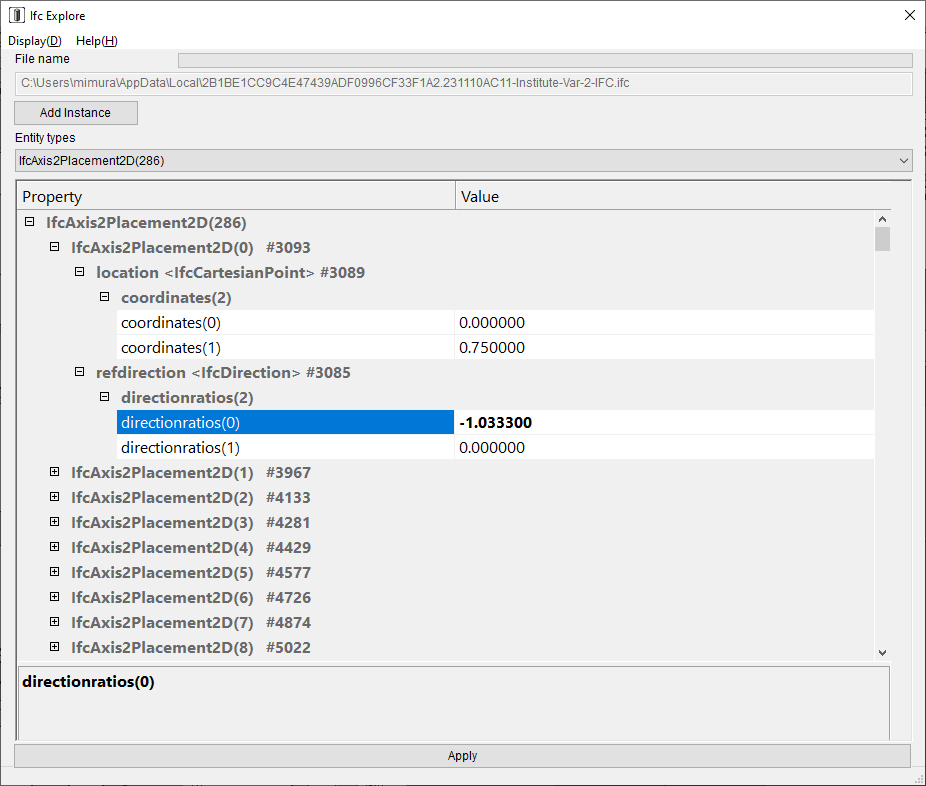Collapse the IfcAxis2Placement2D(286) root node
This screenshot has width=926, height=786.
click(30, 222)
